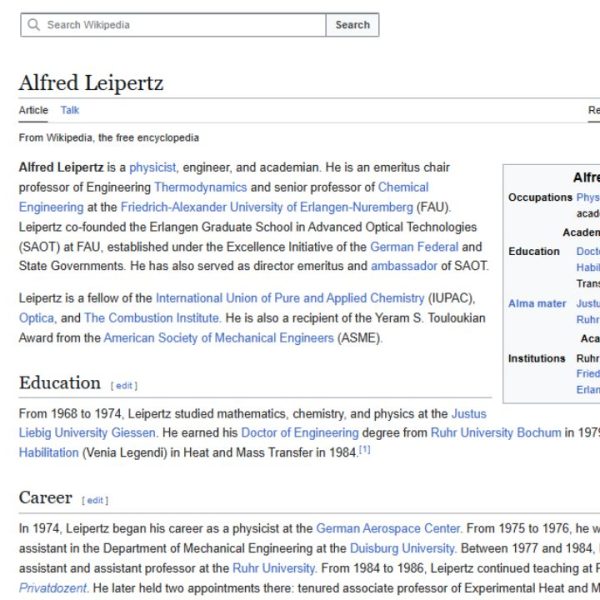Select the Alfred Leipertz page heading
Viewport: 600px width, 600px height.
pos(91,83)
